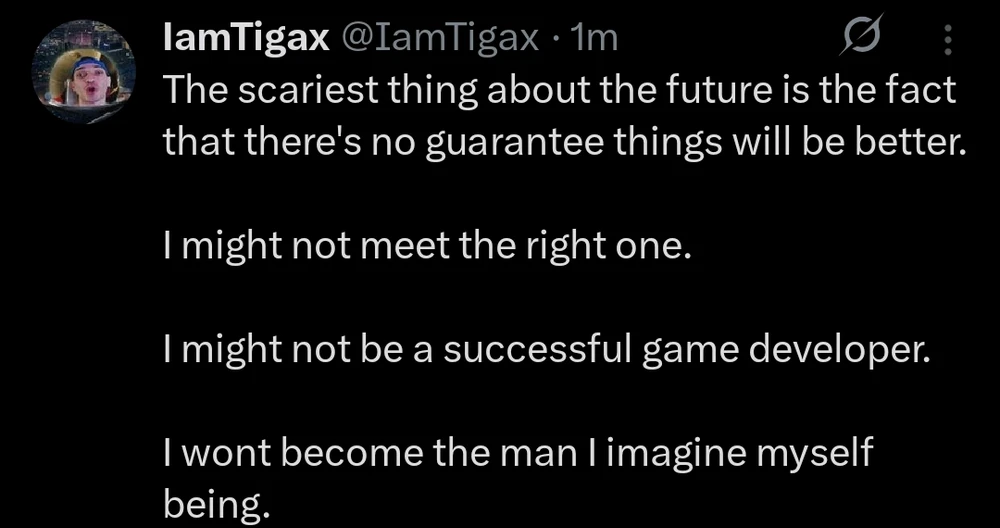The height and width of the screenshot is (528, 1000).
Task: Click the 'successful game developer' sentence
Action: click(547, 350)
